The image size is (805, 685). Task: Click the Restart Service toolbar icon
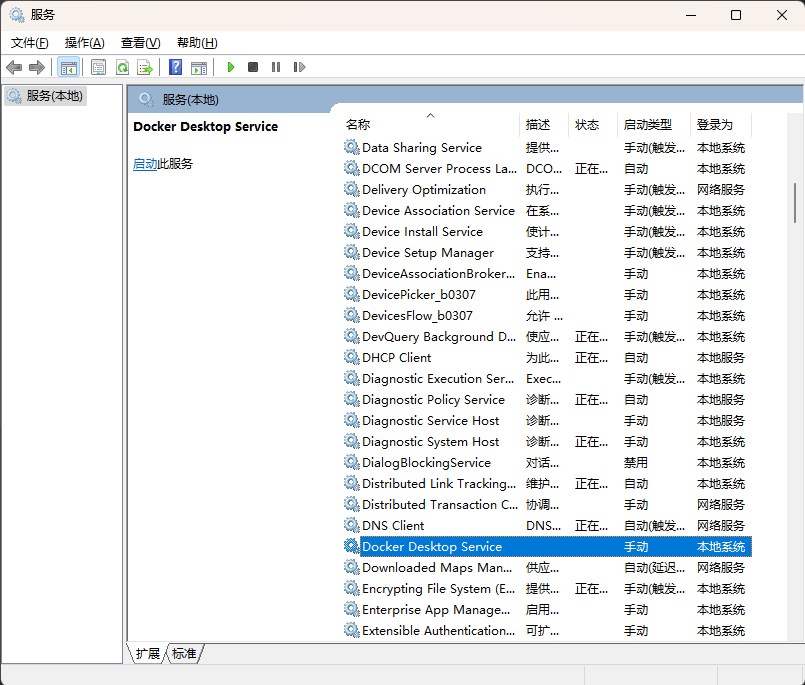coord(299,67)
